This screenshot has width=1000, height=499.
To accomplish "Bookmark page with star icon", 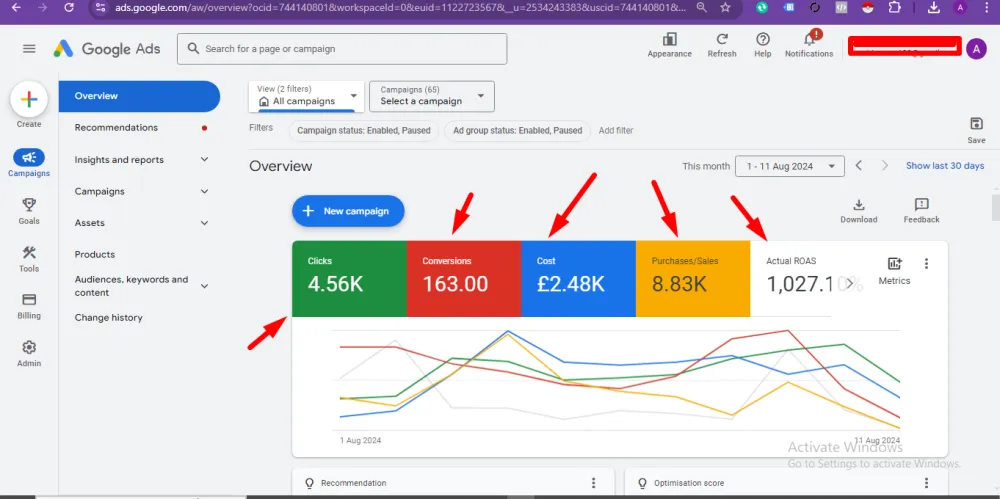I will 725,8.
